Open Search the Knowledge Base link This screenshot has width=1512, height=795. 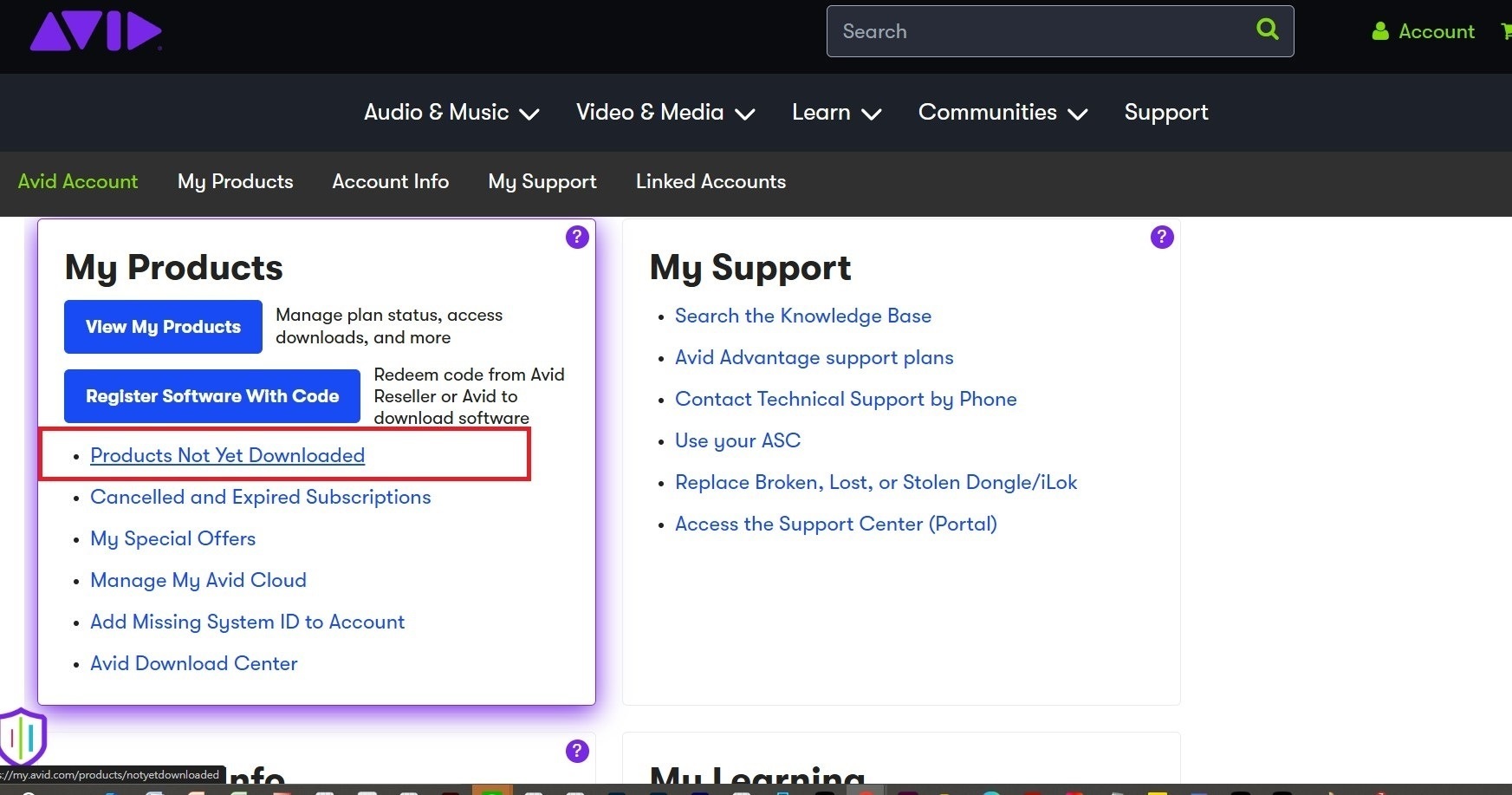tap(802, 316)
